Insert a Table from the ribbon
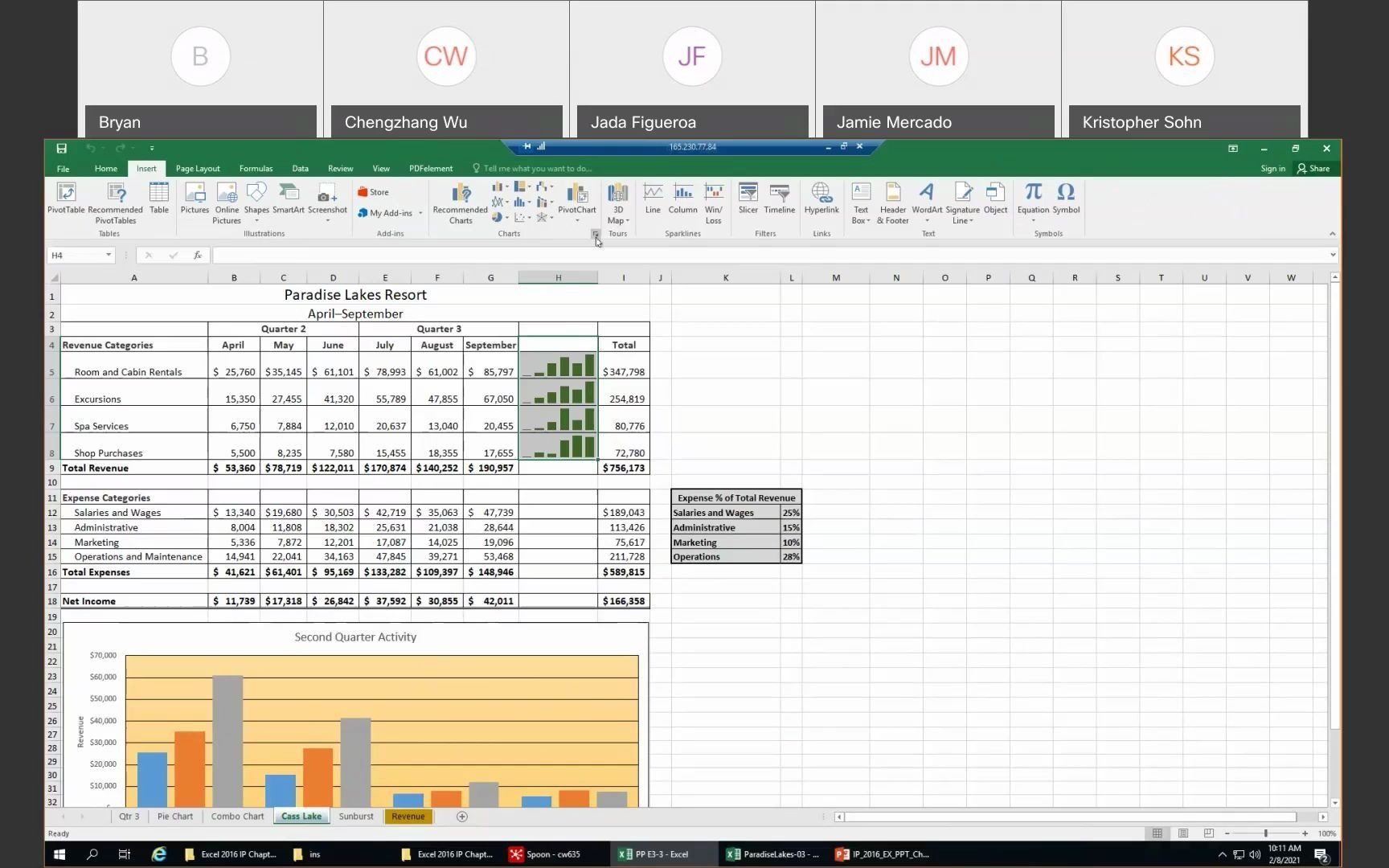This screenshot has height=868, width=1389. click(159, 199)
